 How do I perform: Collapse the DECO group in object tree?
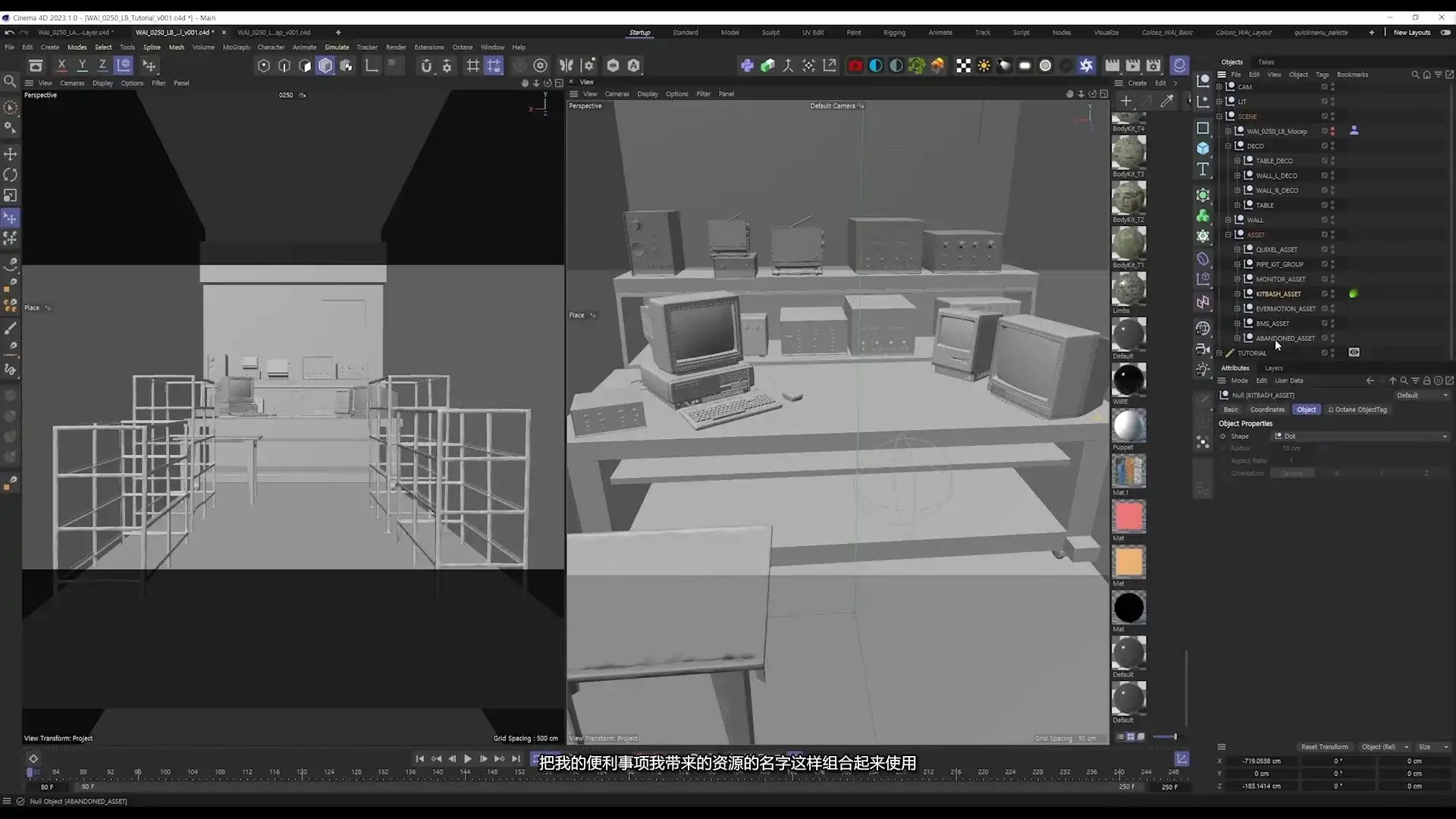click(x=1228, y=146)
